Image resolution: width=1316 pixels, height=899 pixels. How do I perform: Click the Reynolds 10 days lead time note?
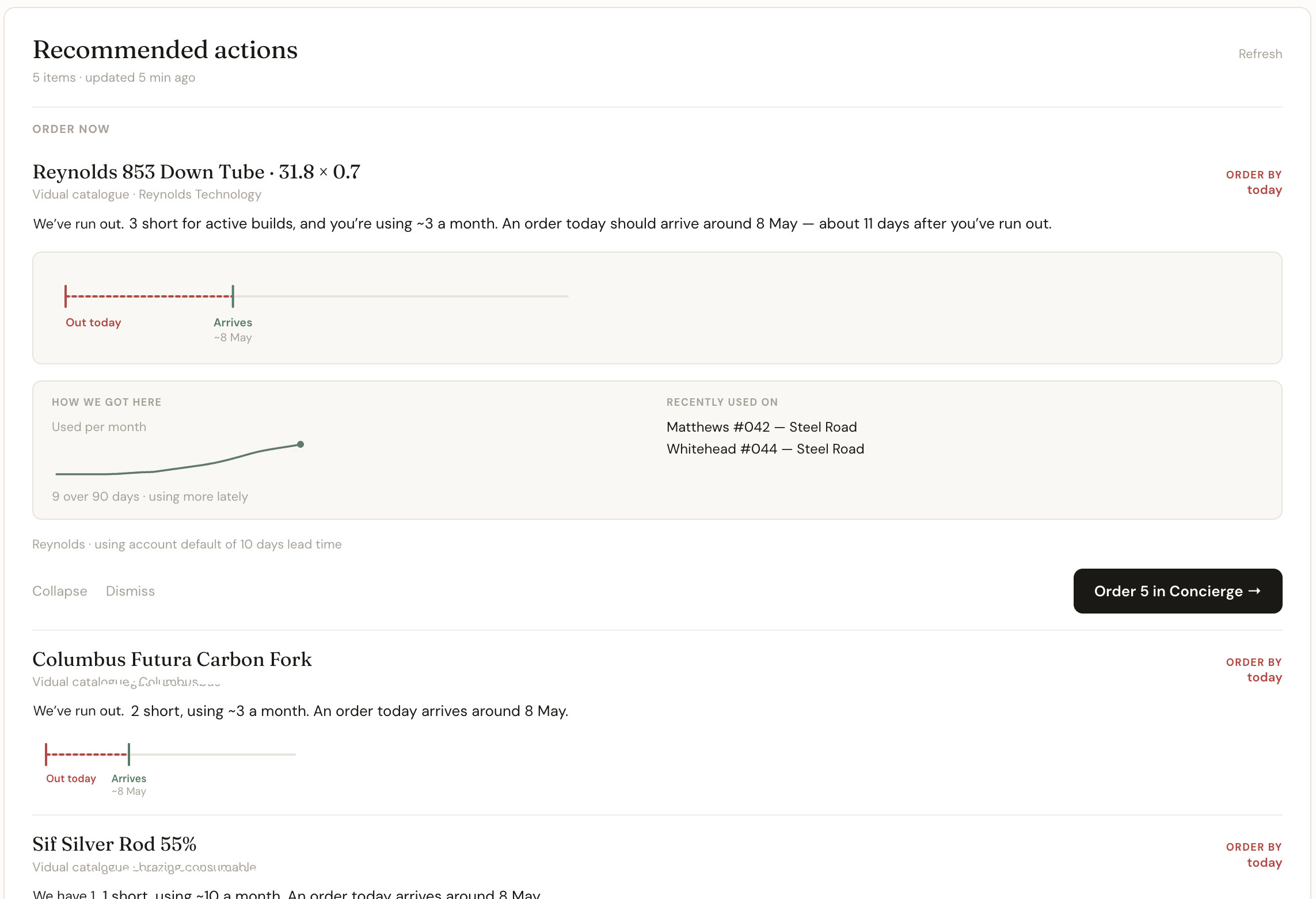187,544
